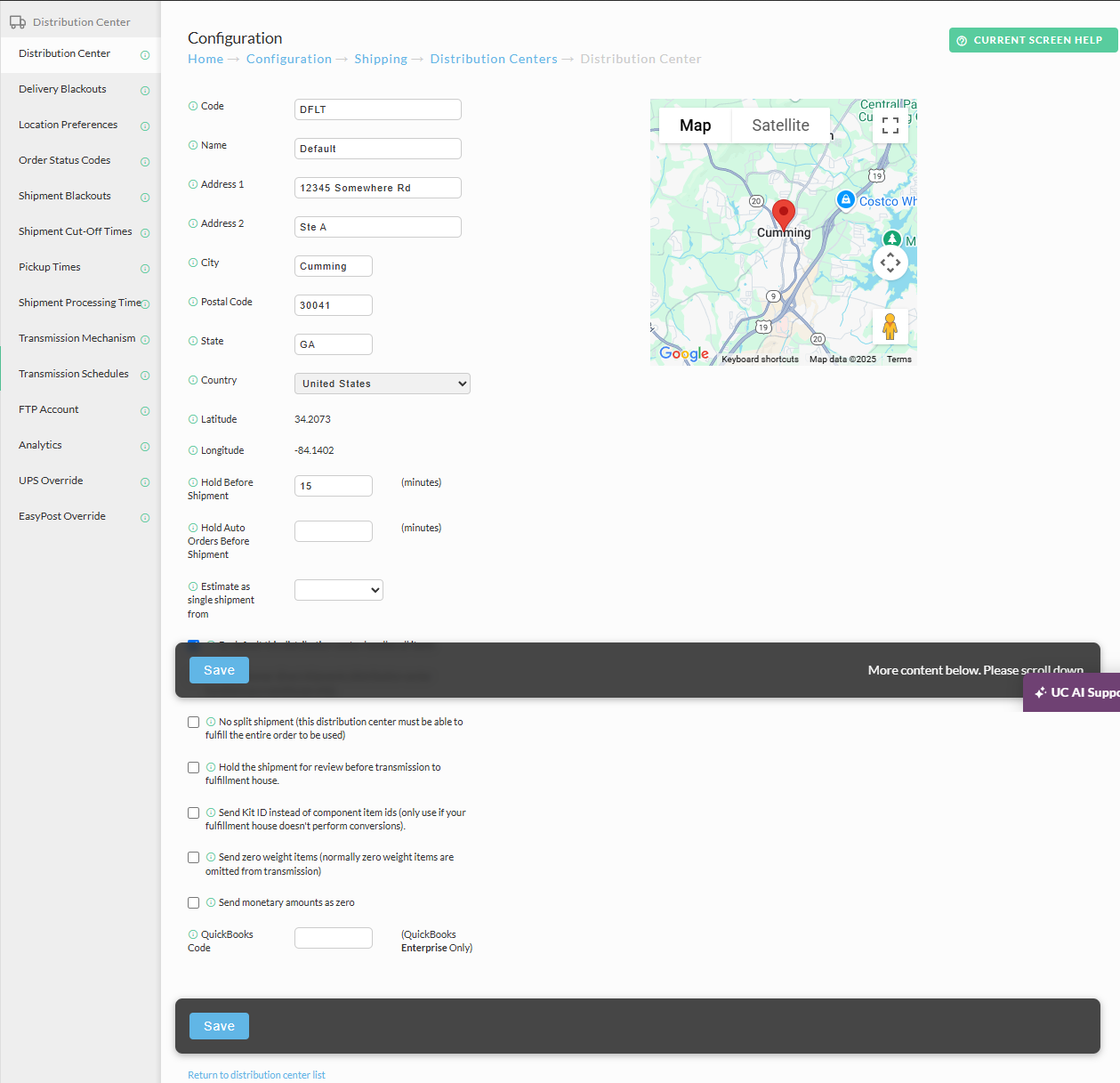Viewport: 1120px width, 1083px height.
Task: Toggle Send monetary amounts as zero
Action: tap(193, 903)
